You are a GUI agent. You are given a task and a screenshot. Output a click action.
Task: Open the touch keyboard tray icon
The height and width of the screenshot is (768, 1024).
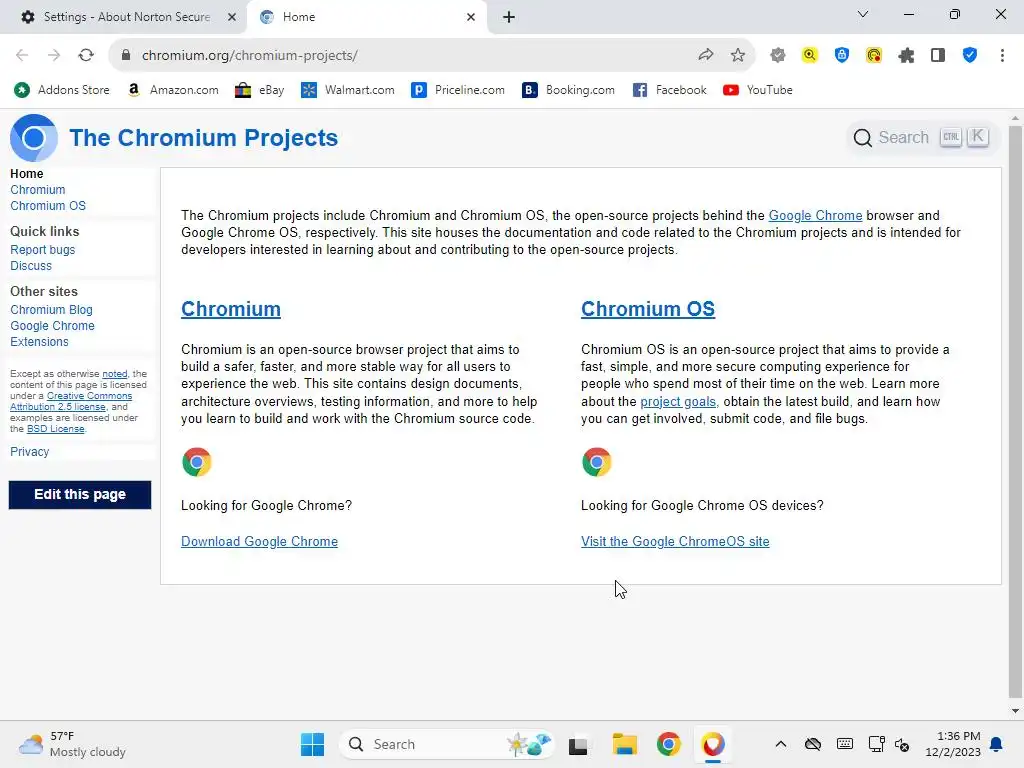(x=844, y=744)
